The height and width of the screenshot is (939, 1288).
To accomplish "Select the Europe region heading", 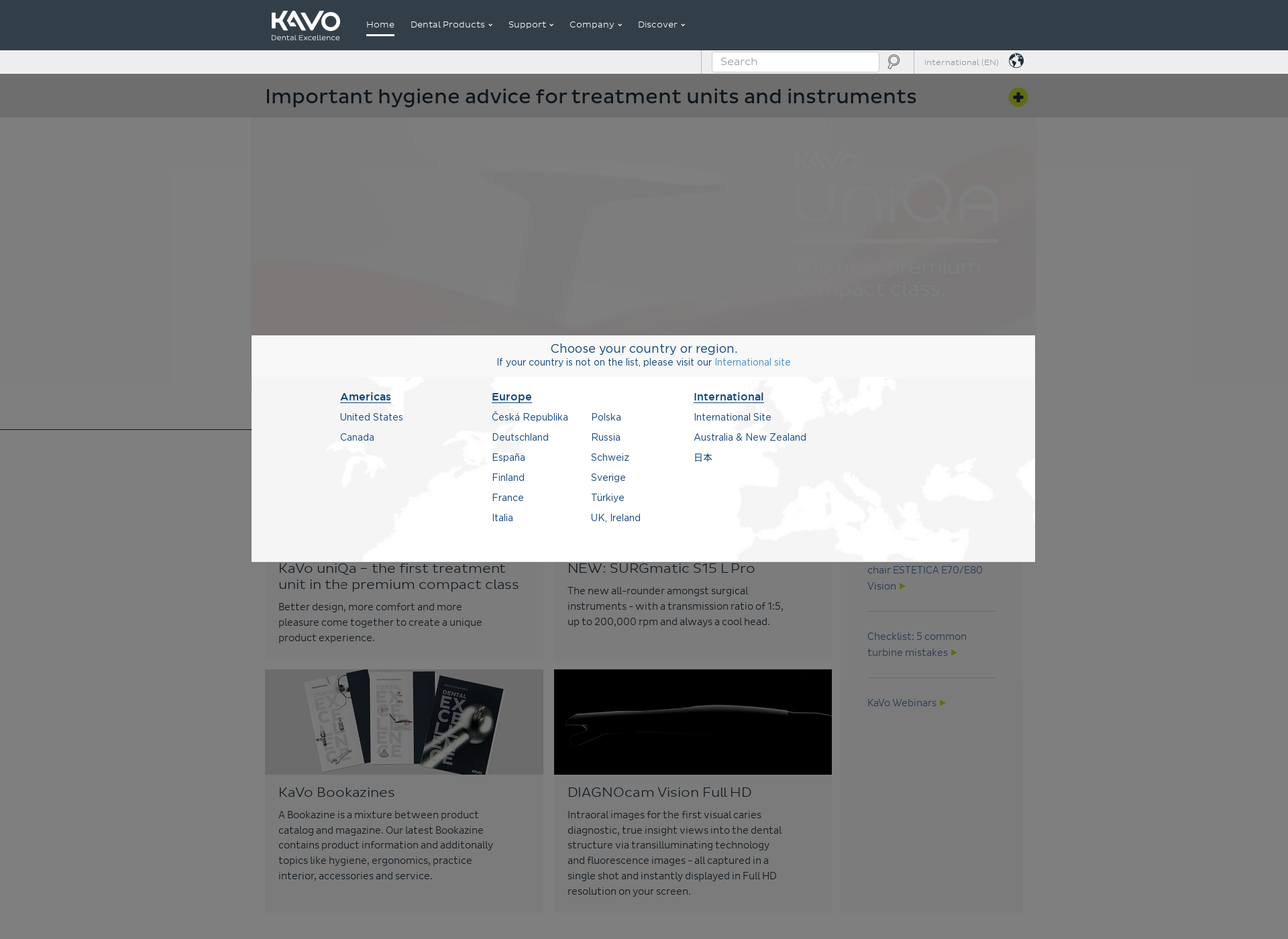I will click(x=511, y=397).
